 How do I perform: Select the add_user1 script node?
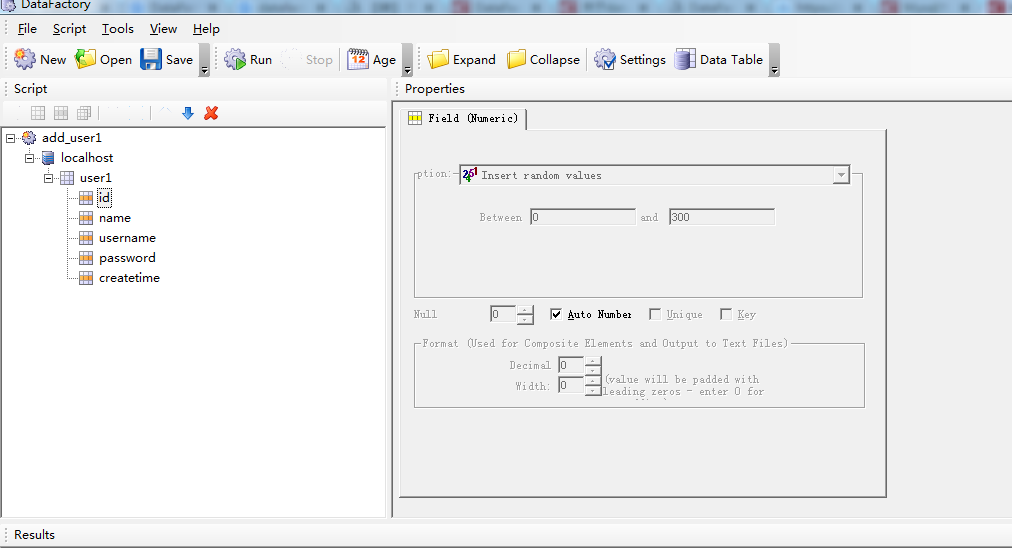point(72,137)
